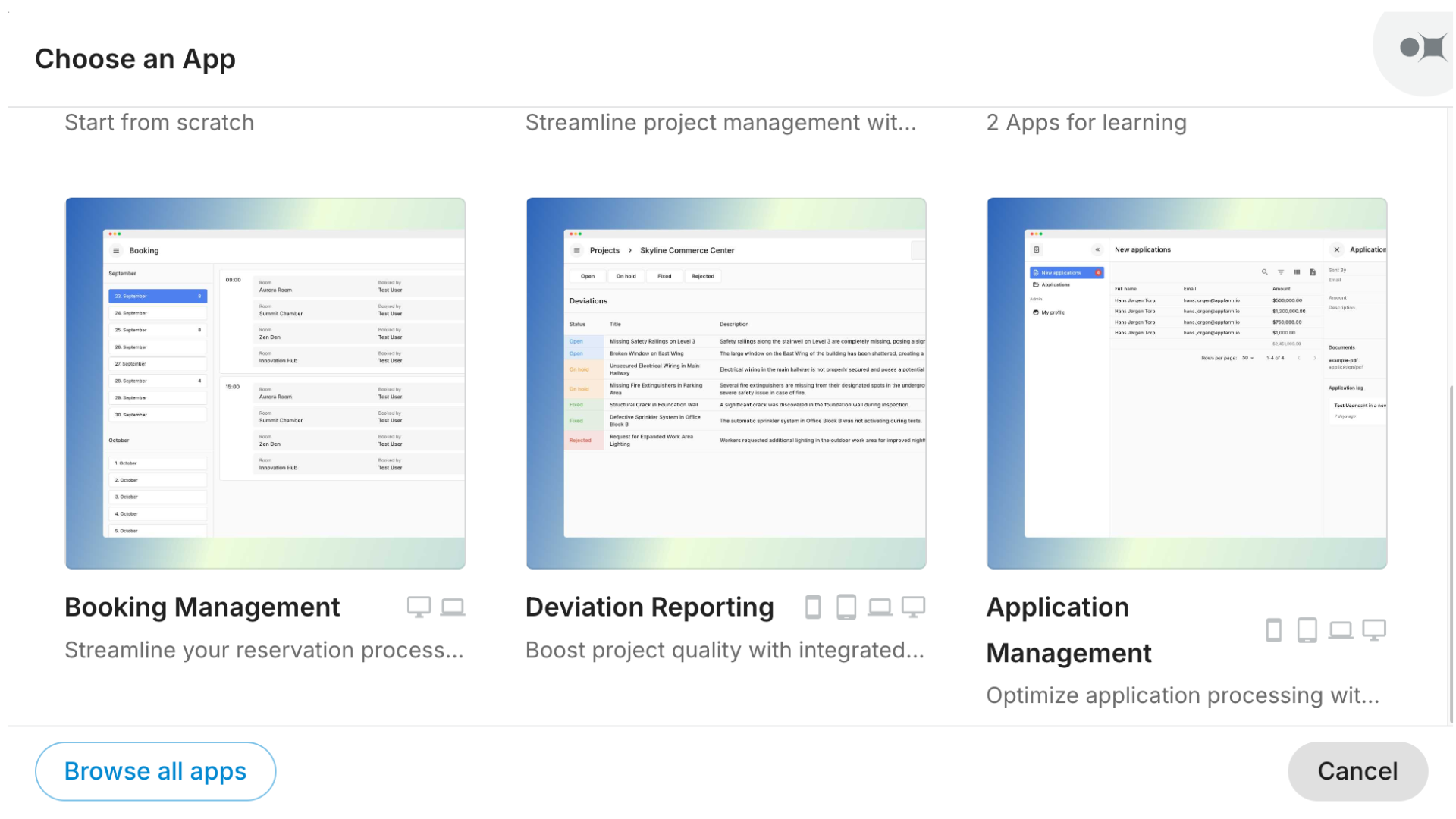1456x819 pixels.
Task: Click the export document icon in New applications preview
Action: tap(1313, 272)
